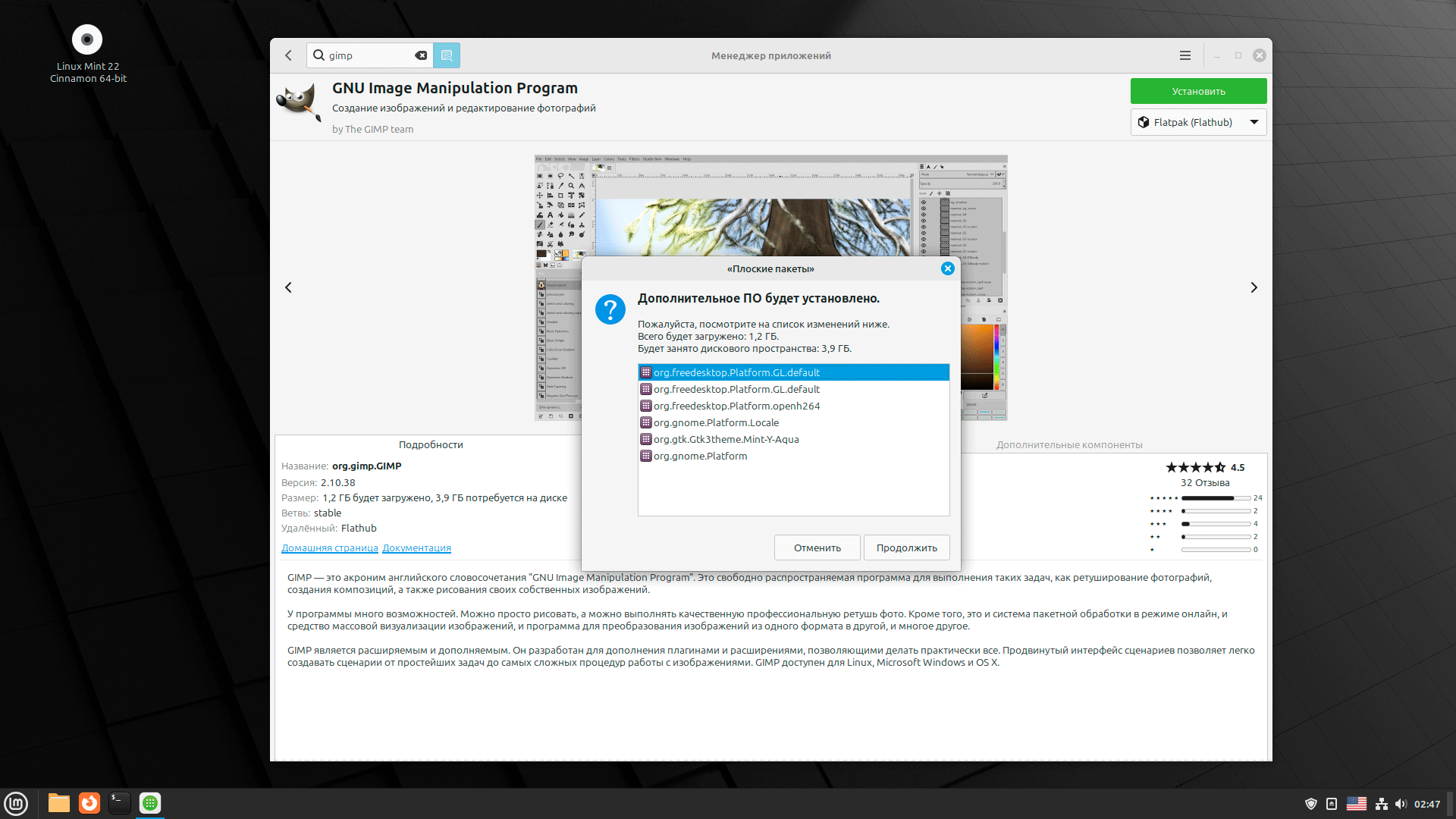Select org.gnome.Platform package entry
Image resolution: width=1456 pixels, height=819 pixels.
click(x=700, y=455)
